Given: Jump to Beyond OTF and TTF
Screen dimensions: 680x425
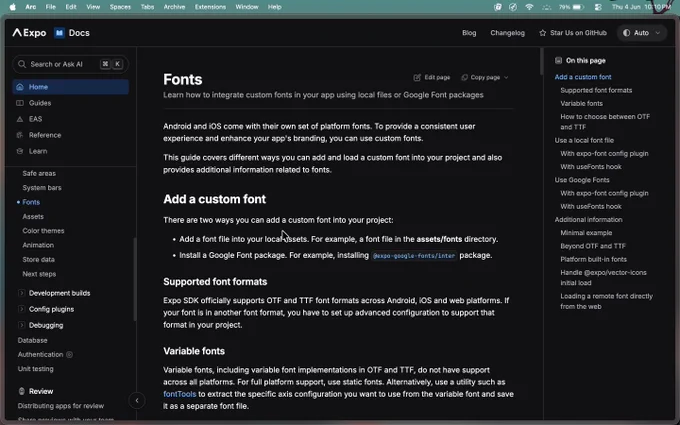Looking at the screenshot, I should pos(593,246).
